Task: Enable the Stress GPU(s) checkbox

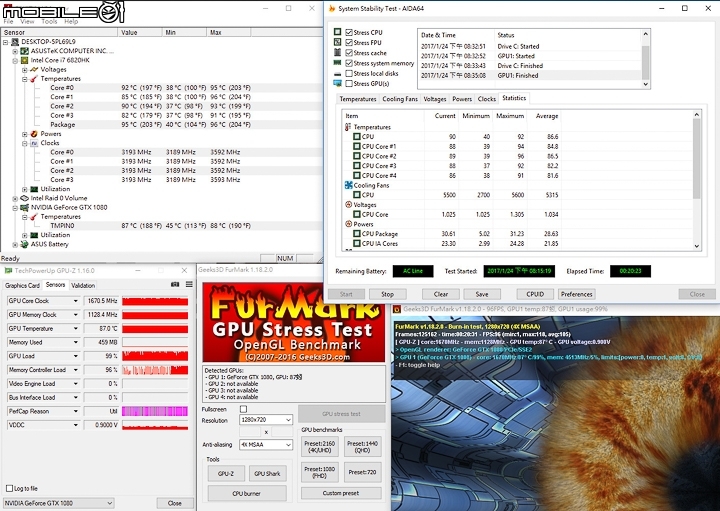Action: (349, 84)
